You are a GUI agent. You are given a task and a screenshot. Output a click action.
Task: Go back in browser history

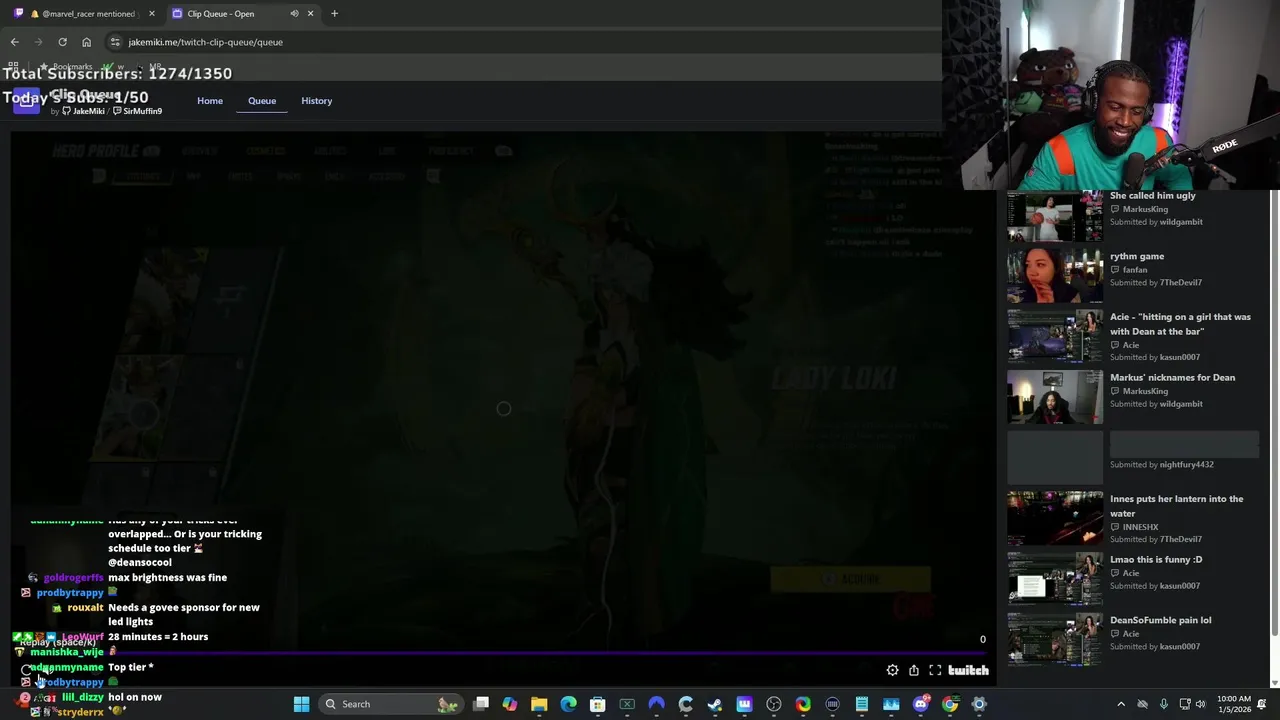[14, 42]
